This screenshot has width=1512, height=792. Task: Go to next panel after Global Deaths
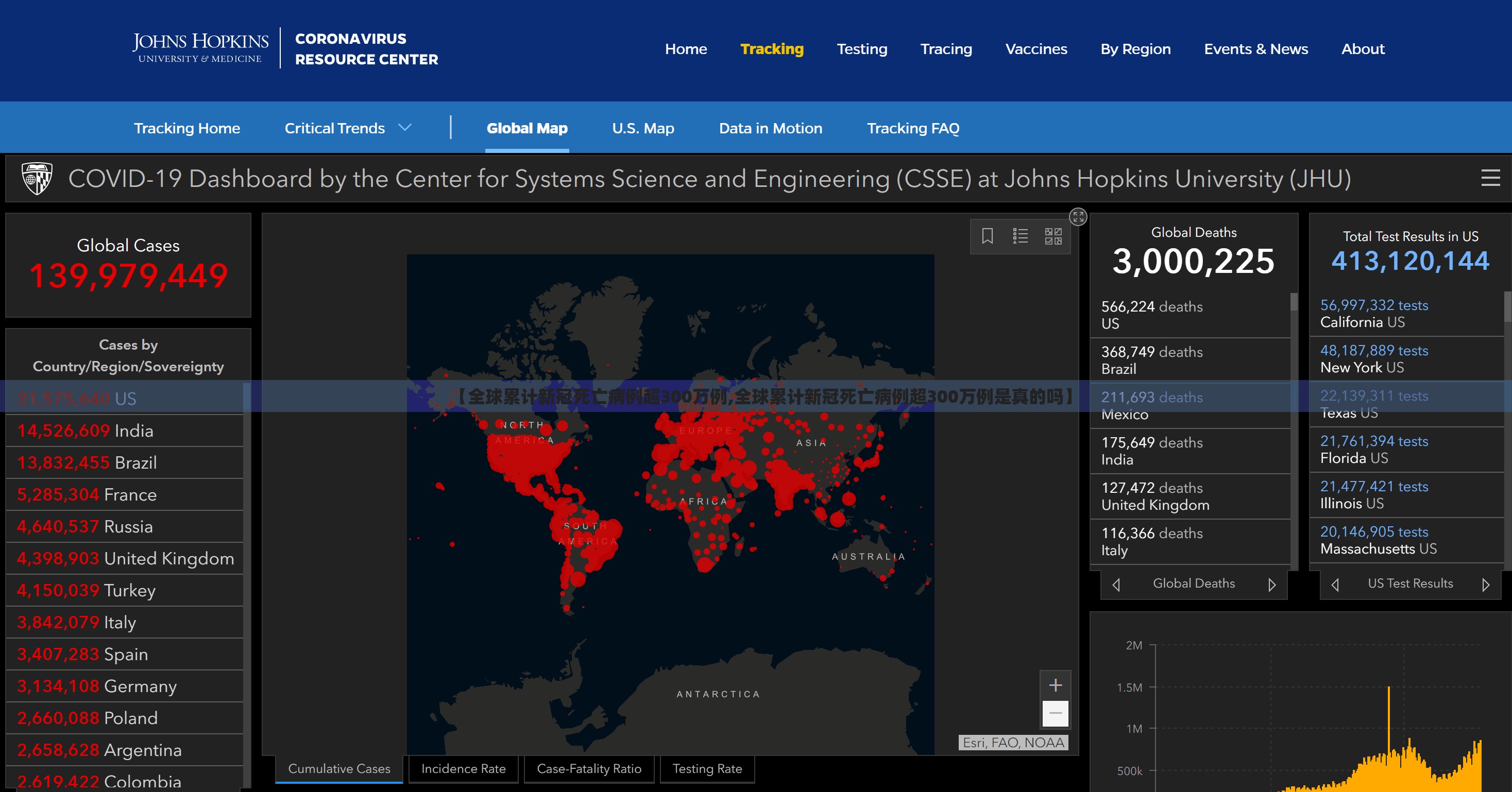tap(1271, 584)
